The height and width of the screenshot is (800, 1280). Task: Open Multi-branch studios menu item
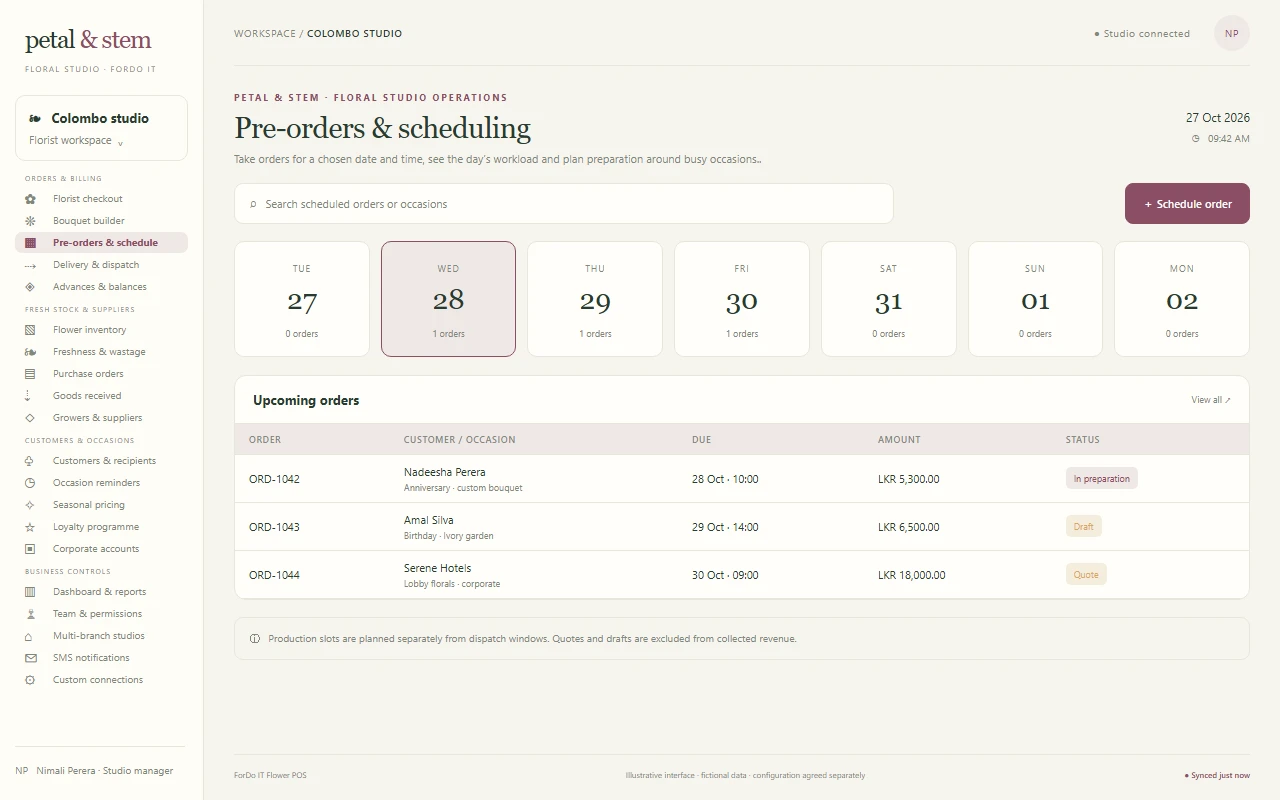(x=101, y=636)
